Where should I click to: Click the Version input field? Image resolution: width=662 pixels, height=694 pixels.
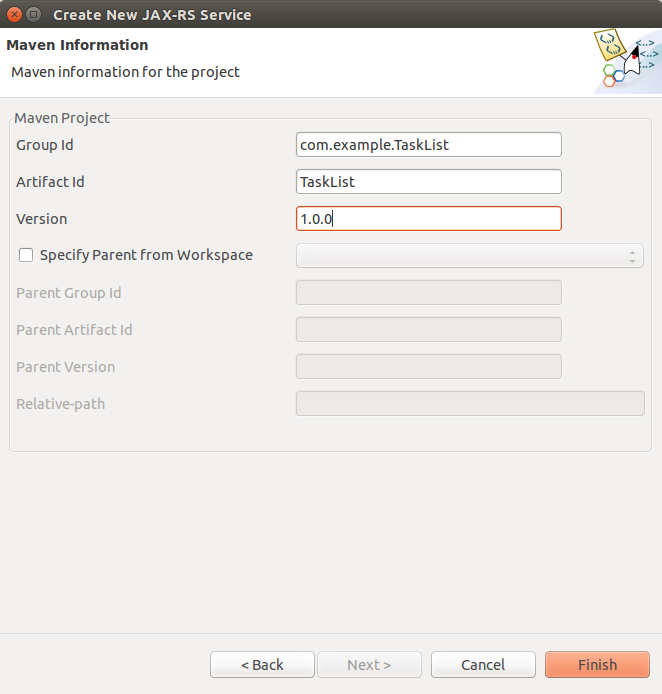click(x=428, y=219)
